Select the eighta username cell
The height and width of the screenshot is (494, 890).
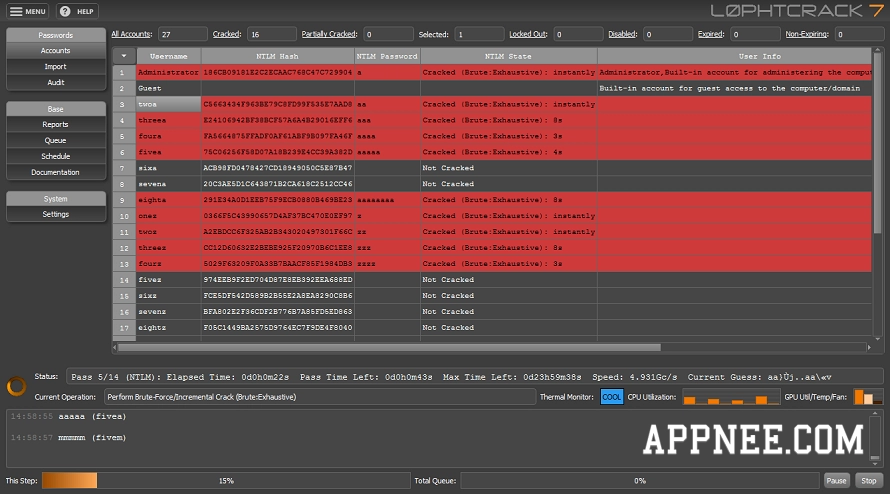(x=169, y=200)
